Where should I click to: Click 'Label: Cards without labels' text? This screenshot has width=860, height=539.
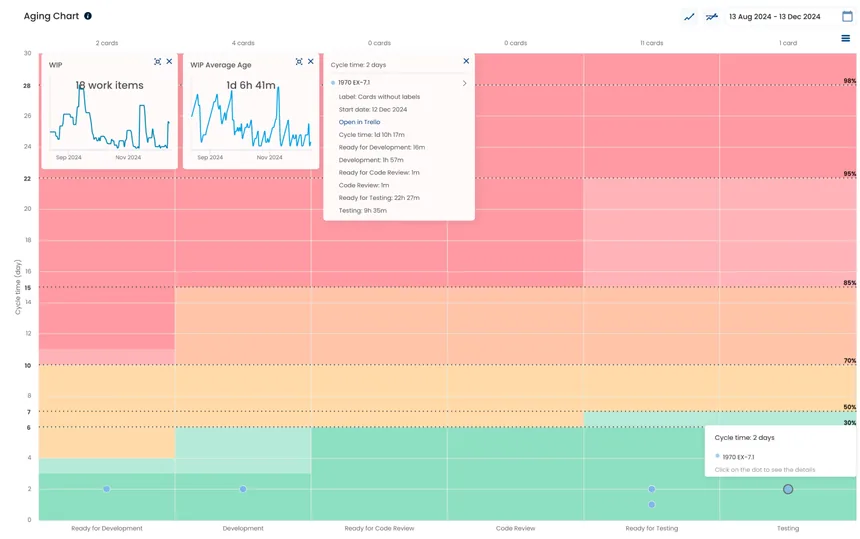[x=380, y=97]
